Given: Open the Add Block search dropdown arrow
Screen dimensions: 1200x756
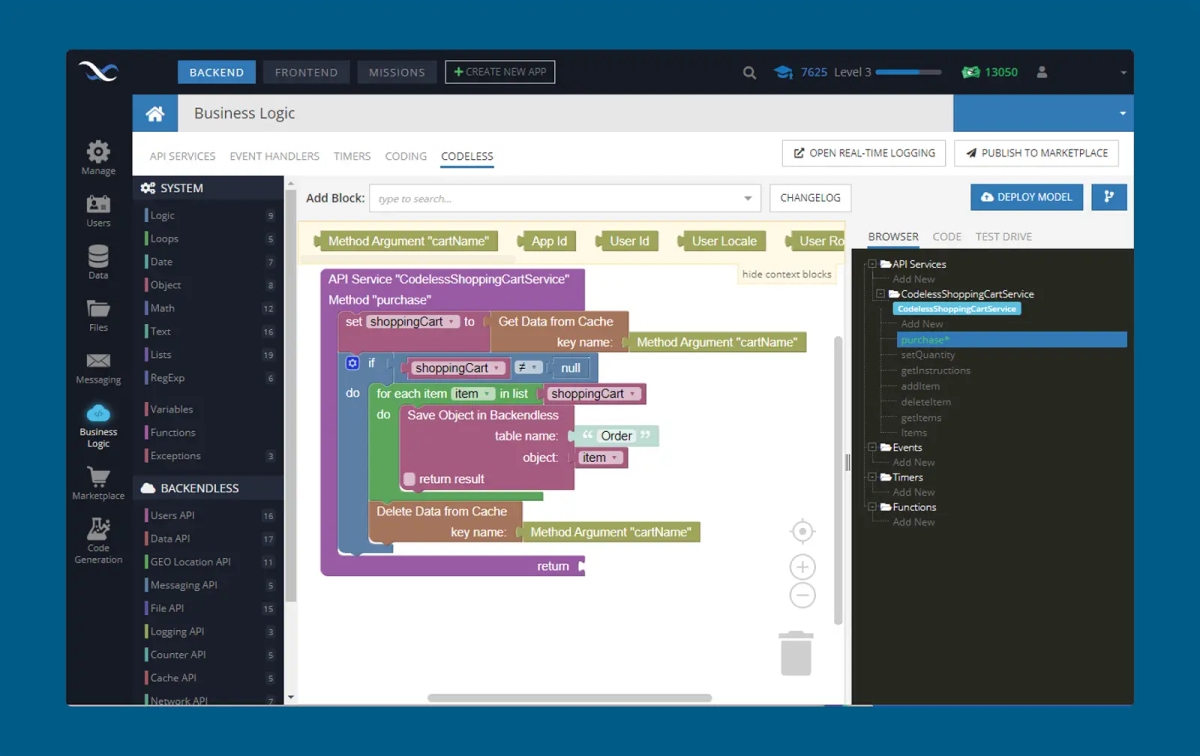Looking at the screenshot, I should tap(748, 198).
